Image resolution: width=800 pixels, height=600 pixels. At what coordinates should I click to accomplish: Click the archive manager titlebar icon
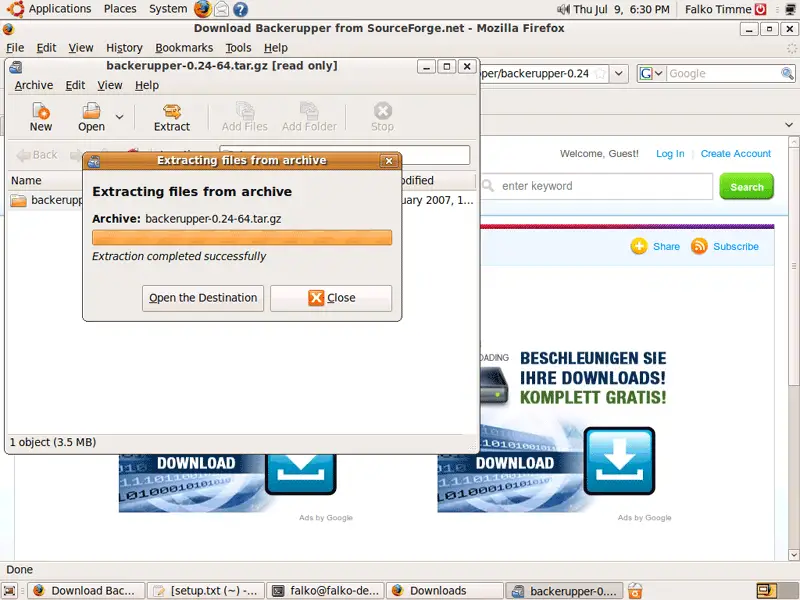pos(16,67)
